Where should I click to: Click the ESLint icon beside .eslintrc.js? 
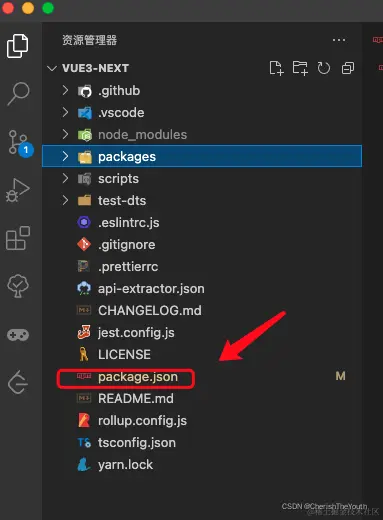pos(84,222)
